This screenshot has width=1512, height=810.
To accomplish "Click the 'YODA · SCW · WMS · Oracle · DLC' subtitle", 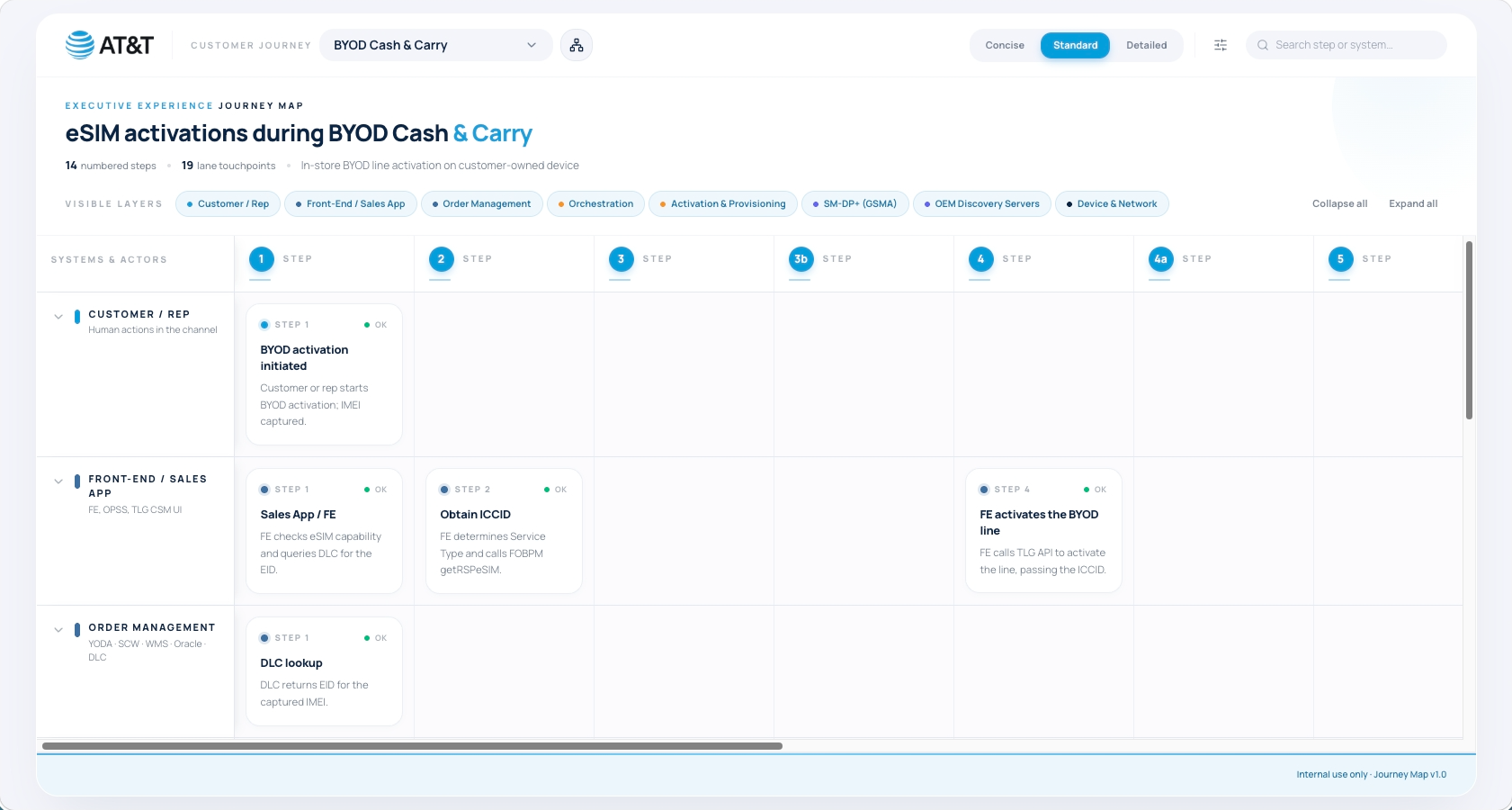I will (148, 651).
